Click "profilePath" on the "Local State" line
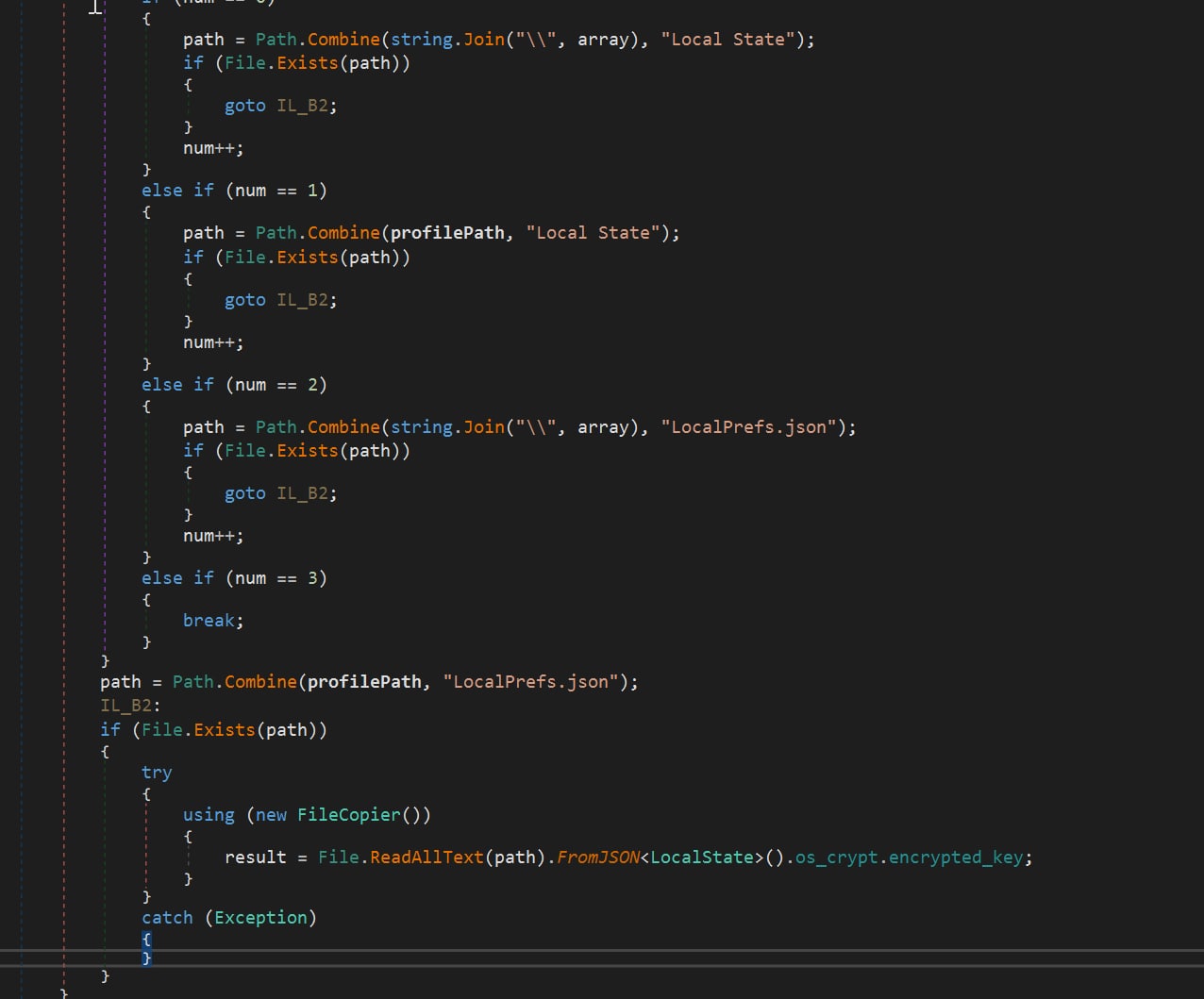The image size is (1204, 999). pos(447,233)
